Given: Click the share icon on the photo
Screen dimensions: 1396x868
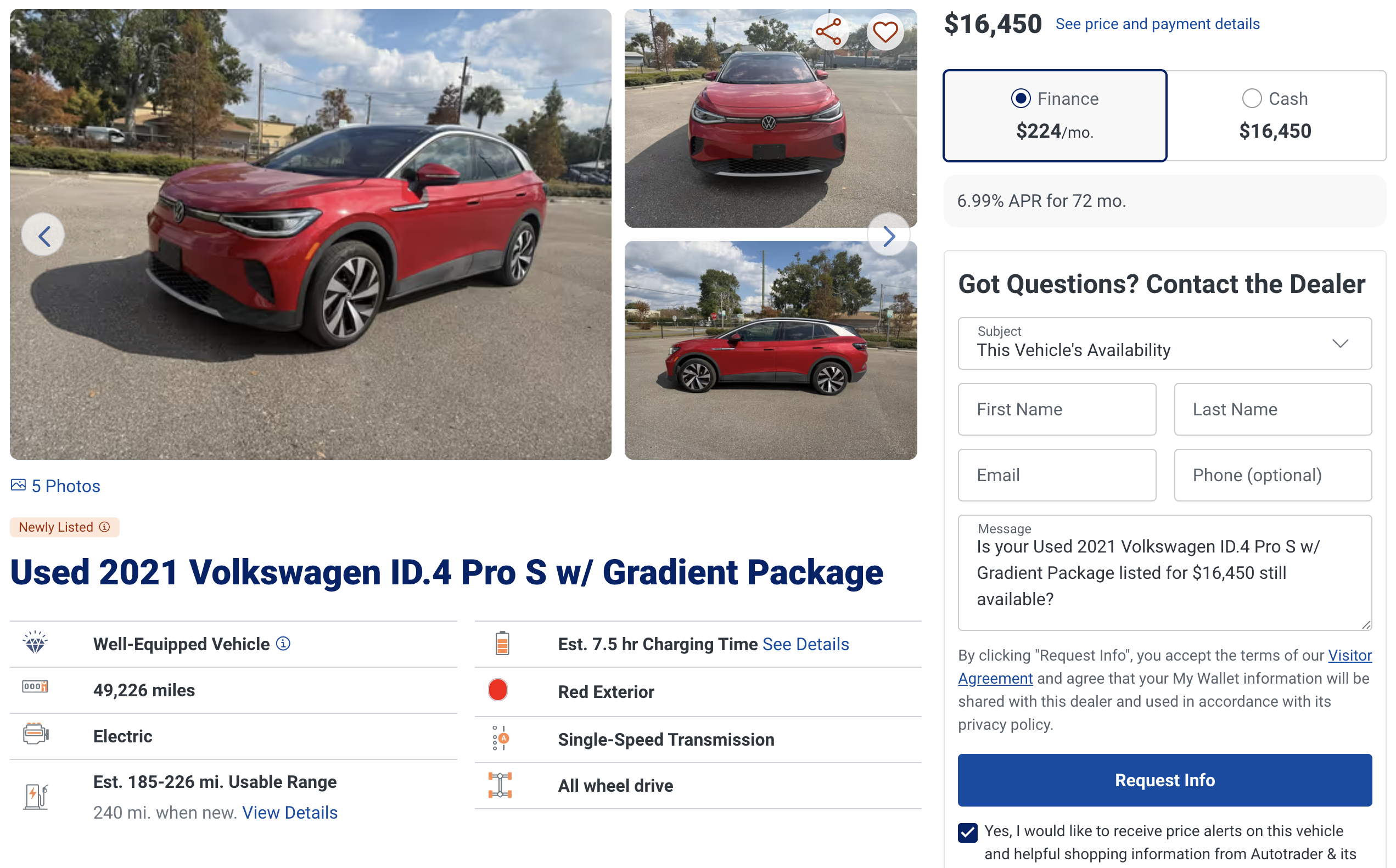Looking at the screenshot, I should [x=828, y=32].
